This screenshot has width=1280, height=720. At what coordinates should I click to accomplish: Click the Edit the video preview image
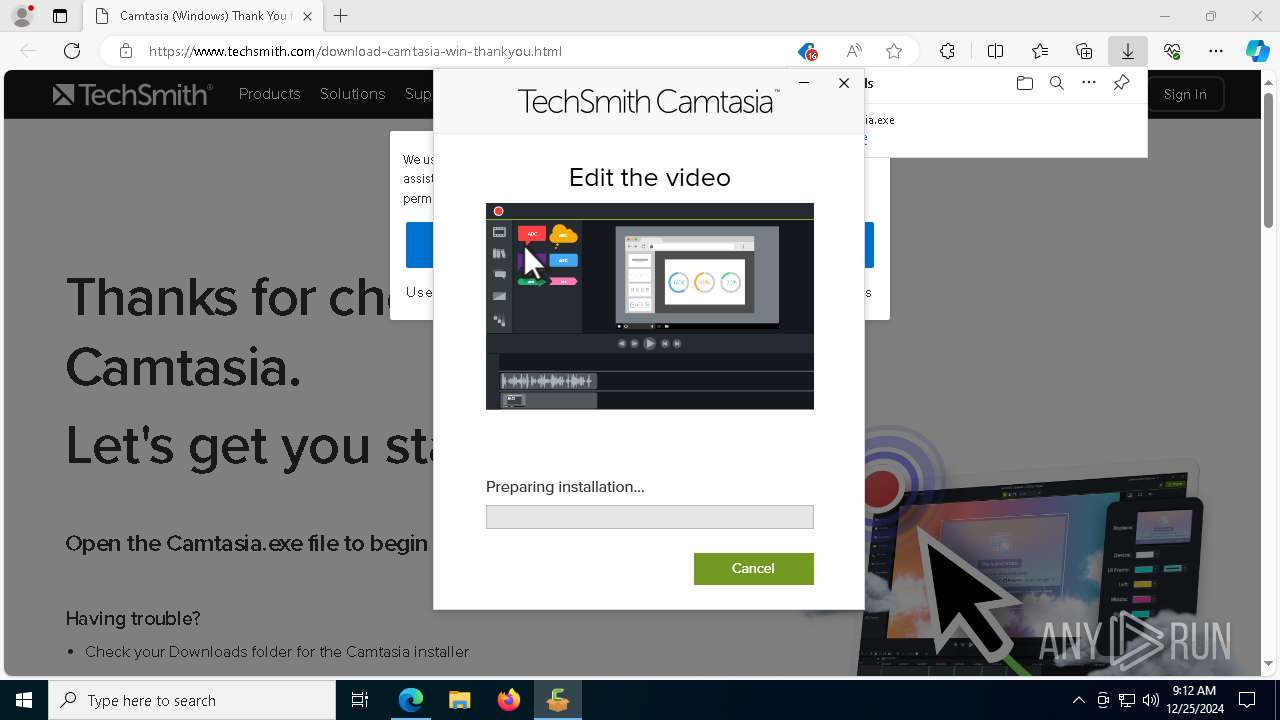coord(649,306)
